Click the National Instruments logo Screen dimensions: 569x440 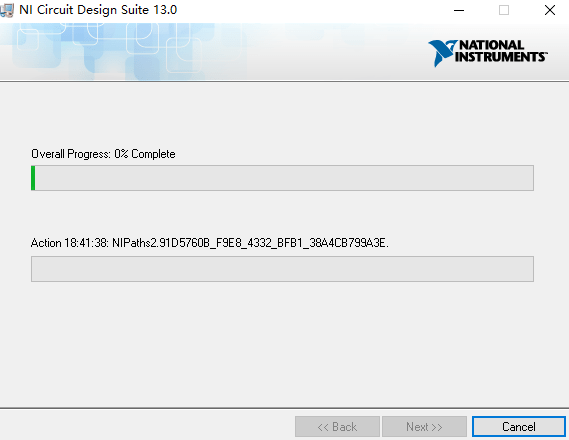coord(487,53)
